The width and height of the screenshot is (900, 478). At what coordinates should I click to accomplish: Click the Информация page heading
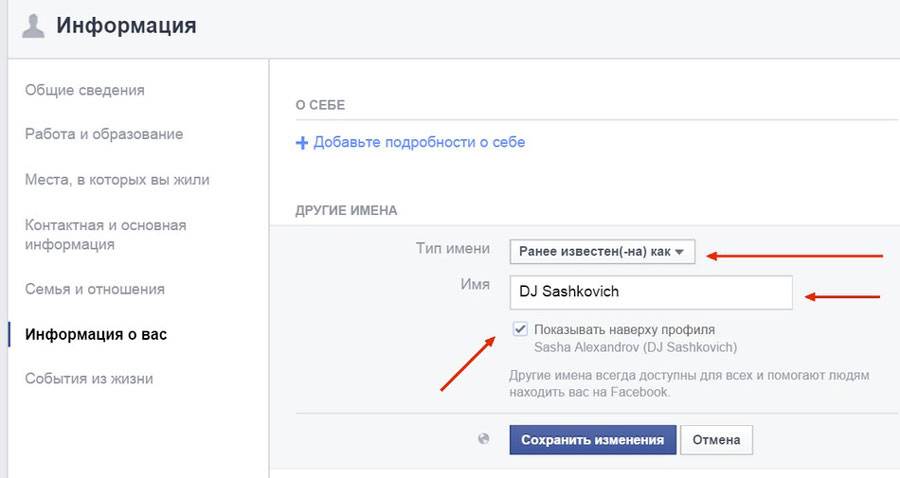click(x=126, y=26)
